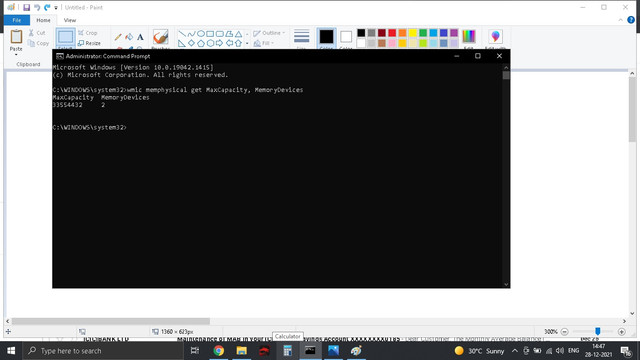Viewport: 640px width, 360px height.
Task: Select the Color 2 white box
Action: click(x=346, y=37)
